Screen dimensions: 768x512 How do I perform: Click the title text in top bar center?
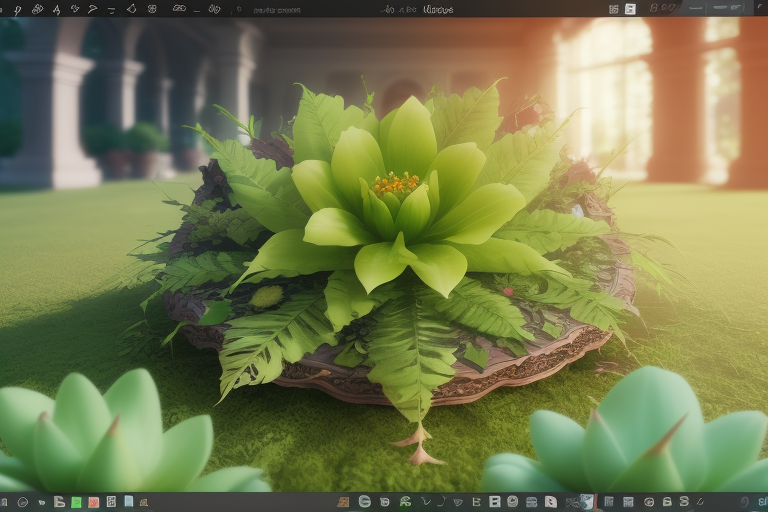tap(437, 9)
